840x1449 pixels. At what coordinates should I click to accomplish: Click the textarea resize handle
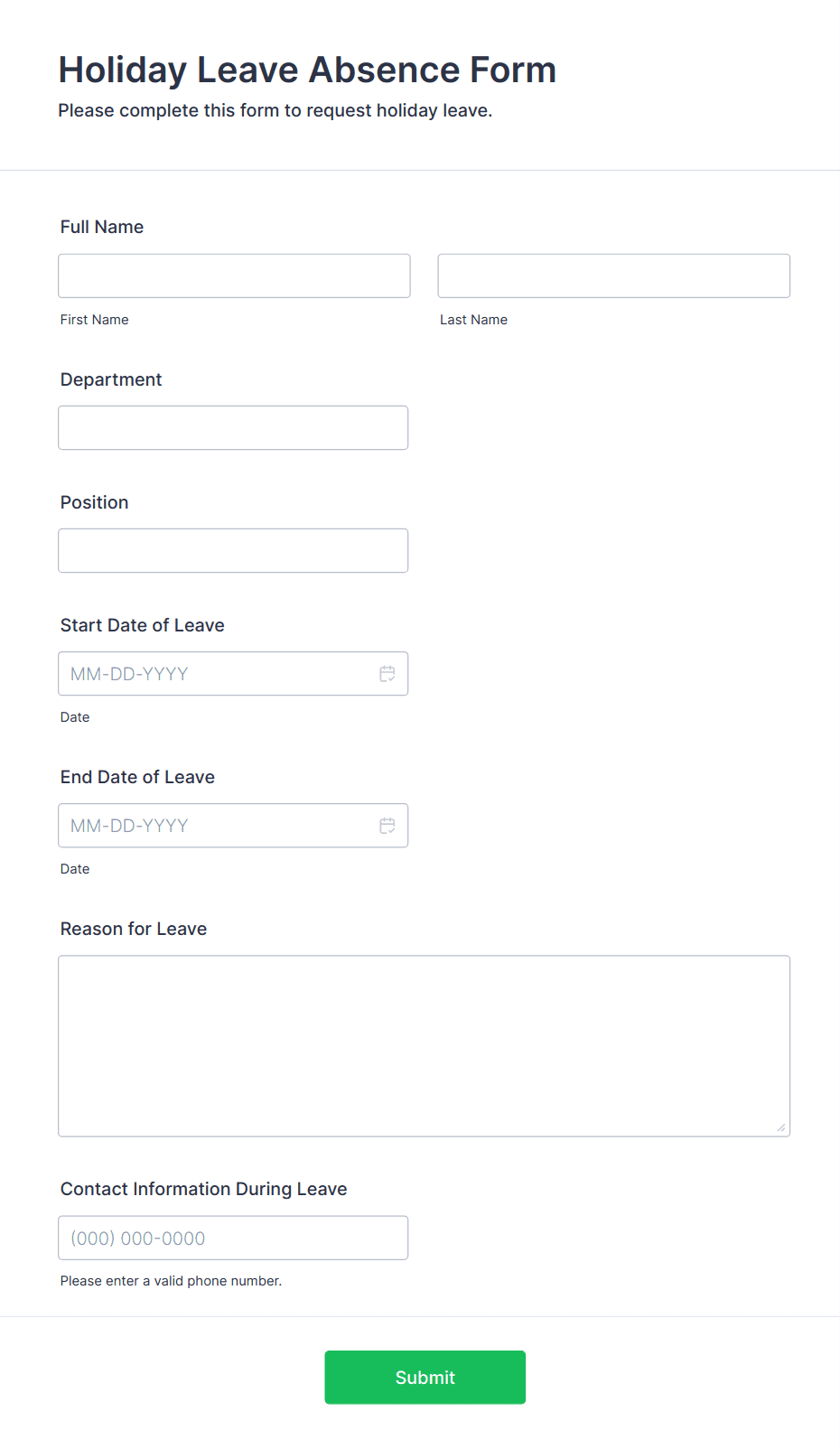pos(780,1126)
